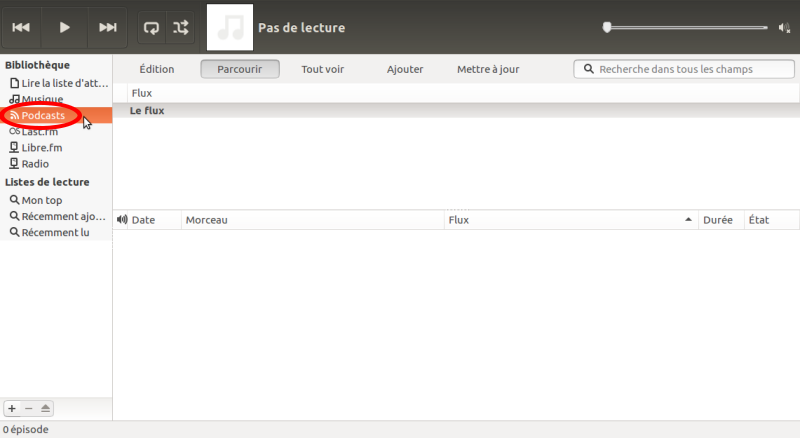Toggle shuffle mode
800x438 pixels.
point(180,28)
